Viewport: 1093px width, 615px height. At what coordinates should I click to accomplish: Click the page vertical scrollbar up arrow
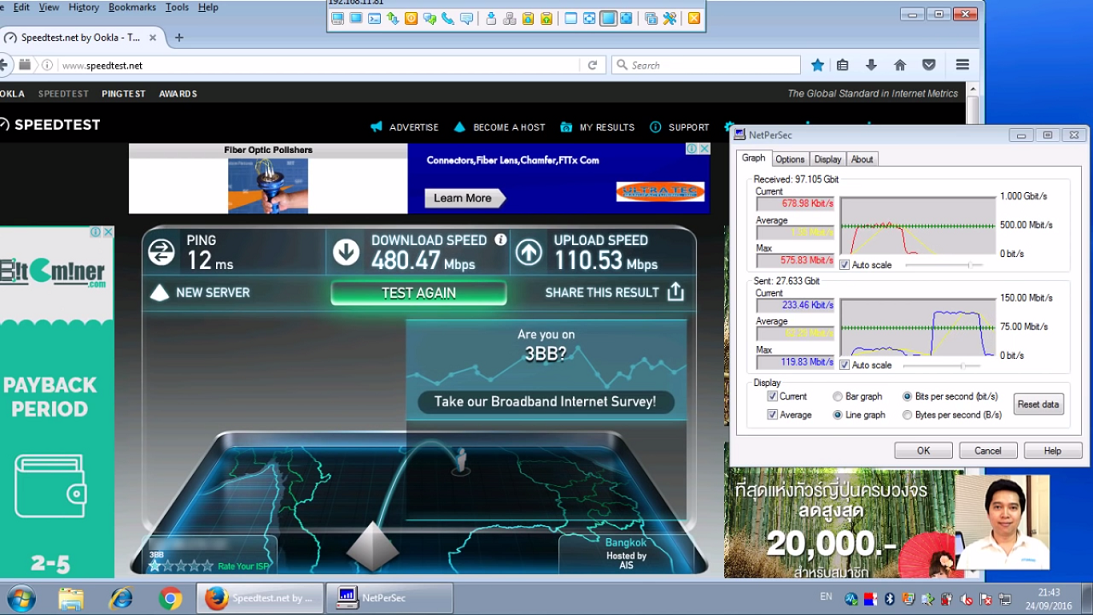[x=973, y=90]
